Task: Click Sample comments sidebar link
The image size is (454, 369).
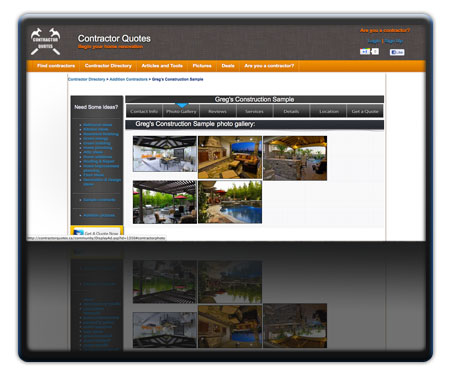Action: (x=99, y=200)
